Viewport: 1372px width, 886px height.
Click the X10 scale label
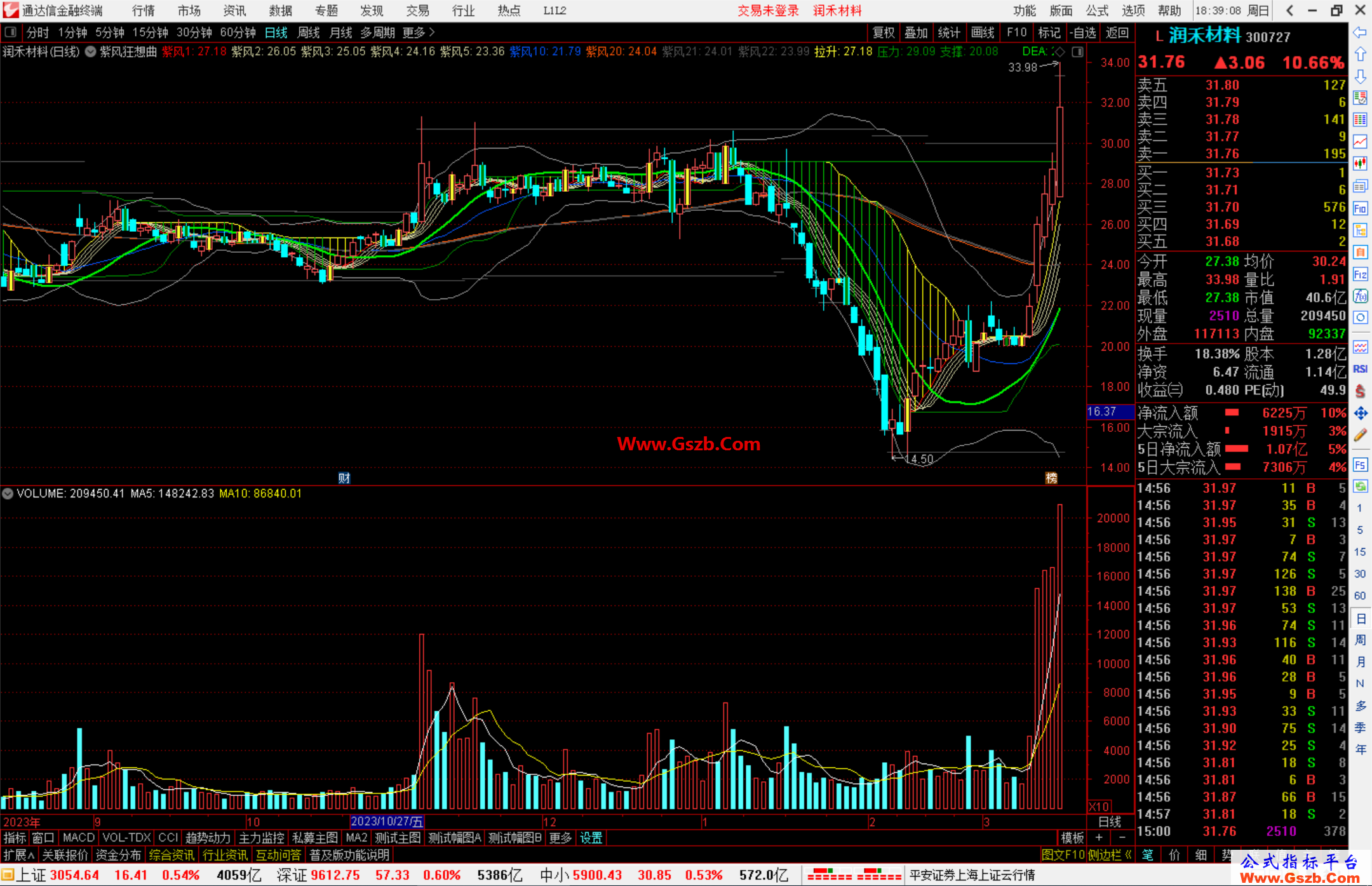click(1100, 807)
